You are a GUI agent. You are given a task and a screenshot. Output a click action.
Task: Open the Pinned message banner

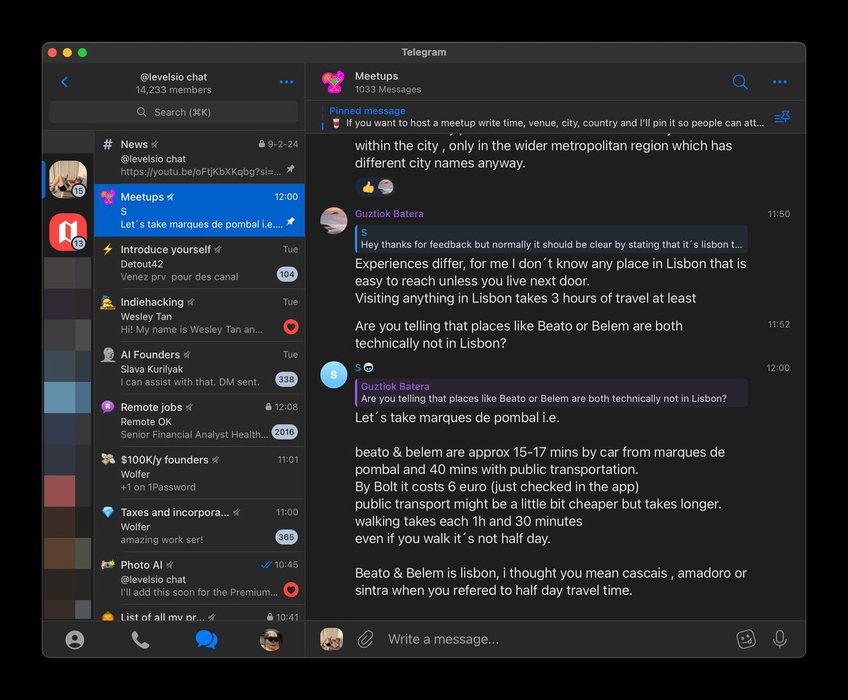point(546,117)
